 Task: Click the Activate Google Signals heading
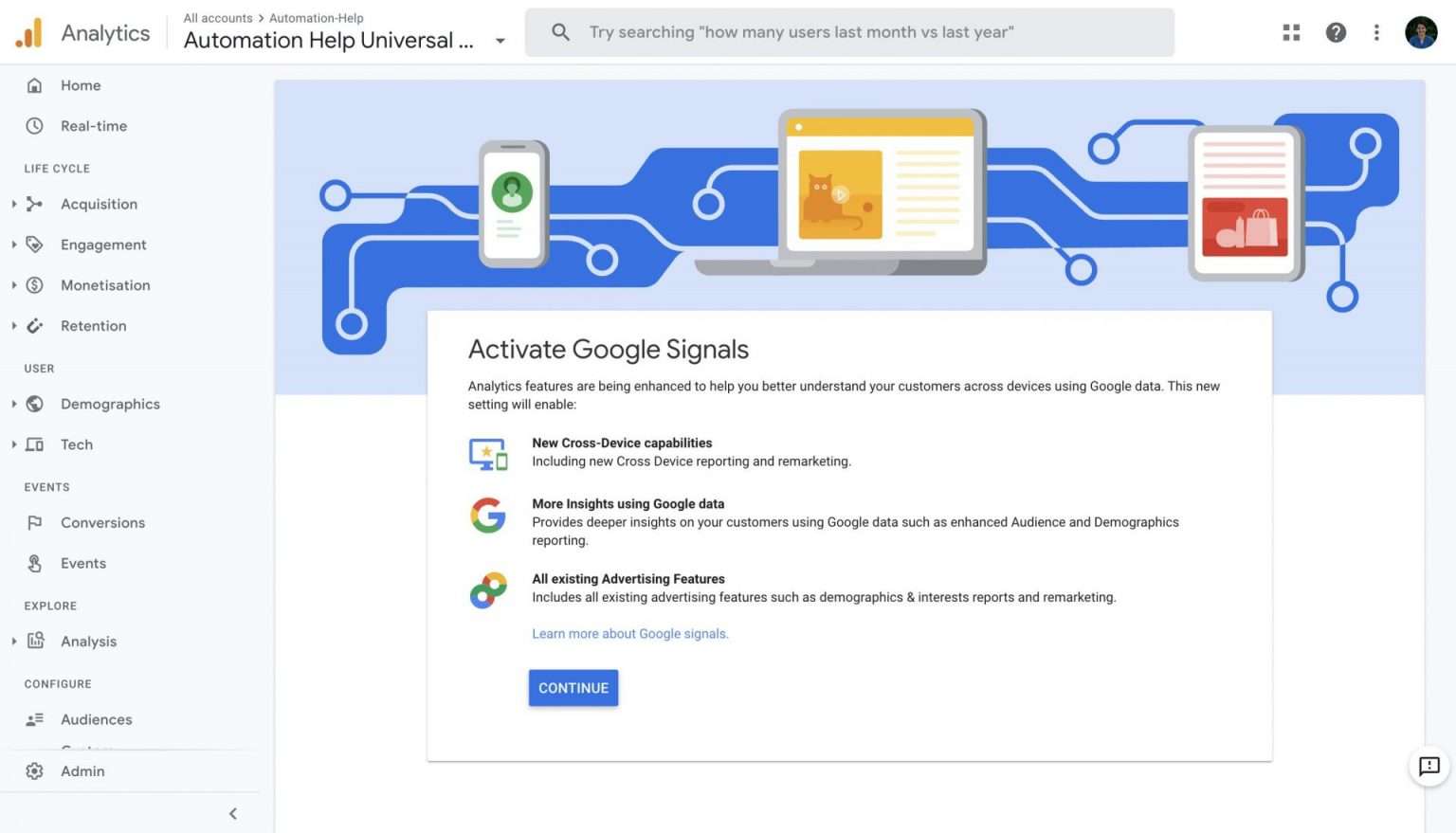pyautogui.click(x=609, y=350)
